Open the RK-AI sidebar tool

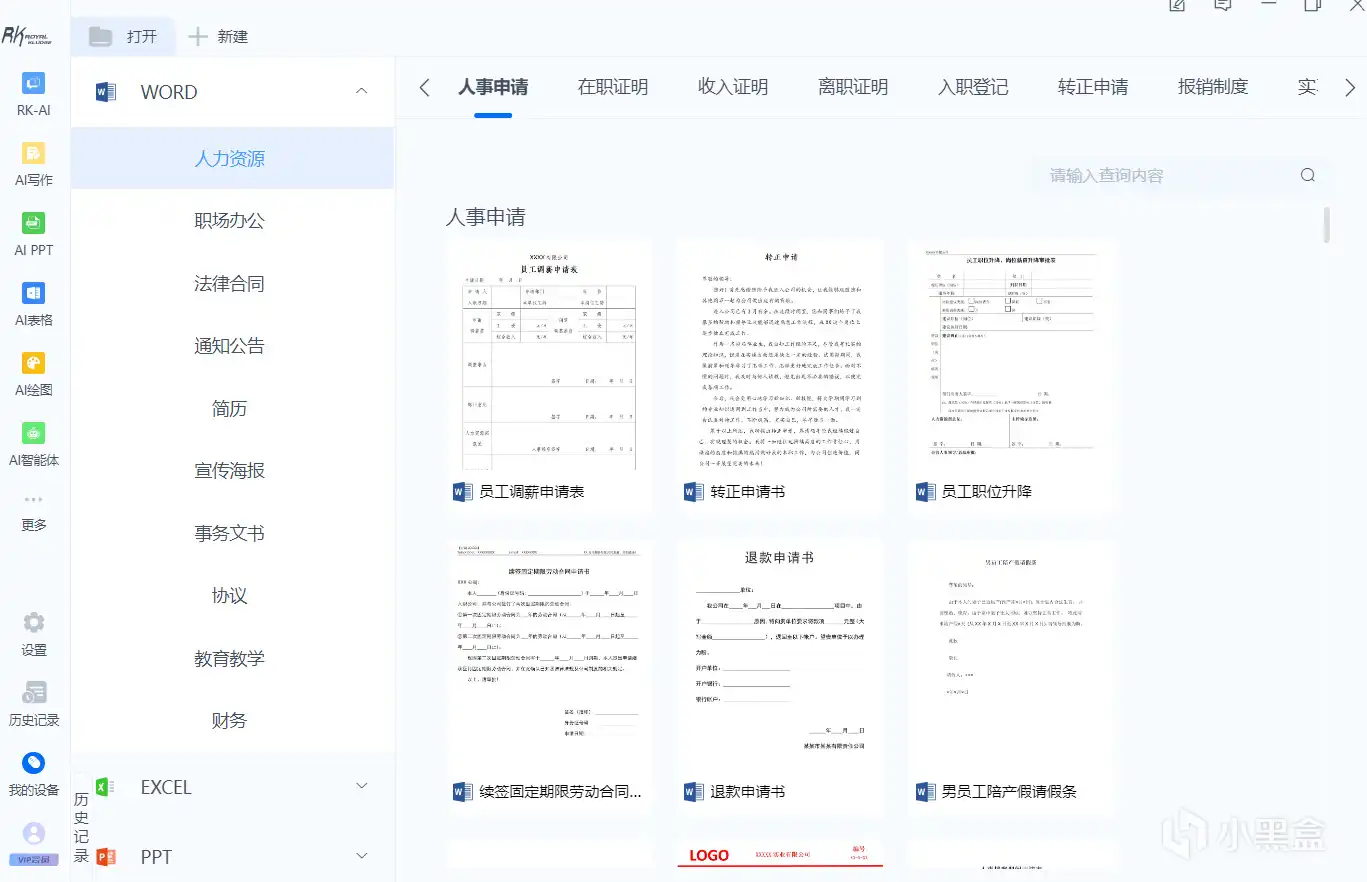coord(34,95)
